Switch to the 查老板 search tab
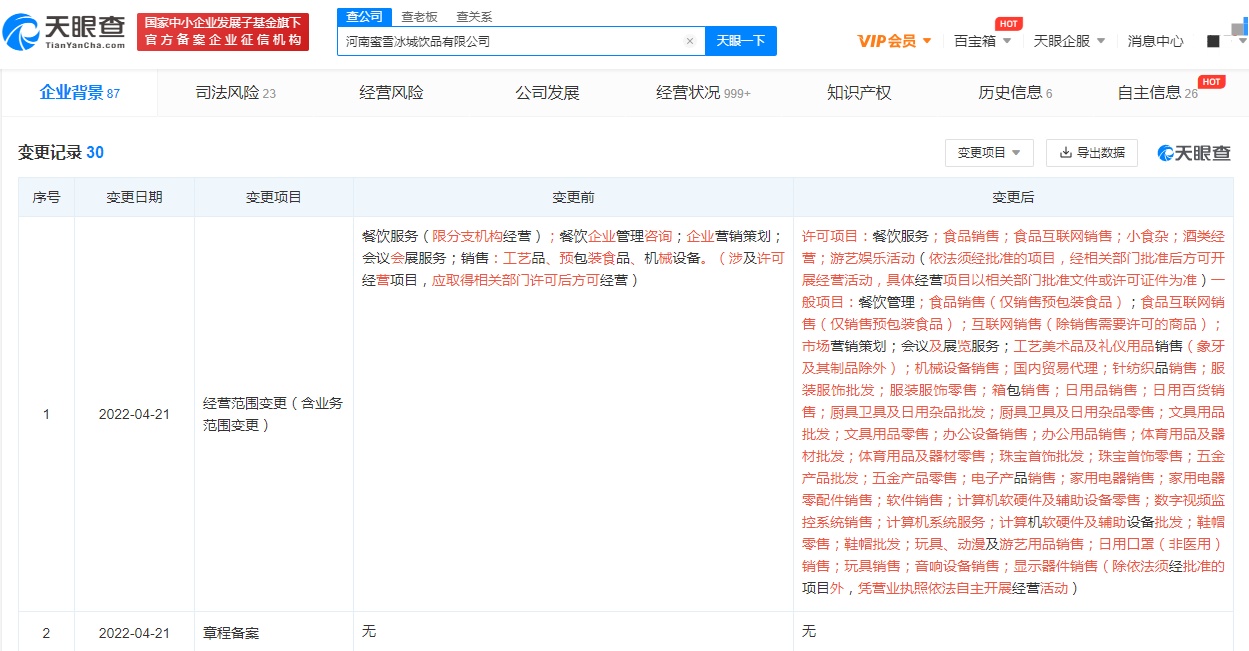Screen dimensions: 1249x651 (419, 17)
